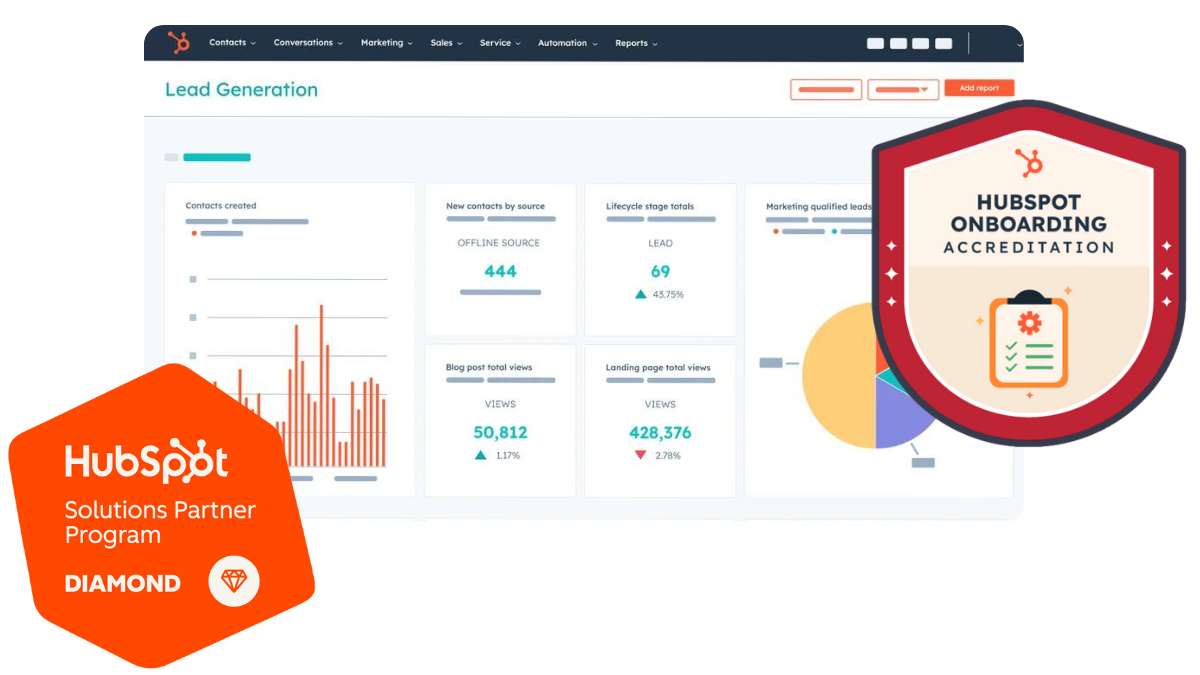Screen dimensions: 1200x675
Task: Click green up arrow beside 43.75%
Action: click(640, 295)
